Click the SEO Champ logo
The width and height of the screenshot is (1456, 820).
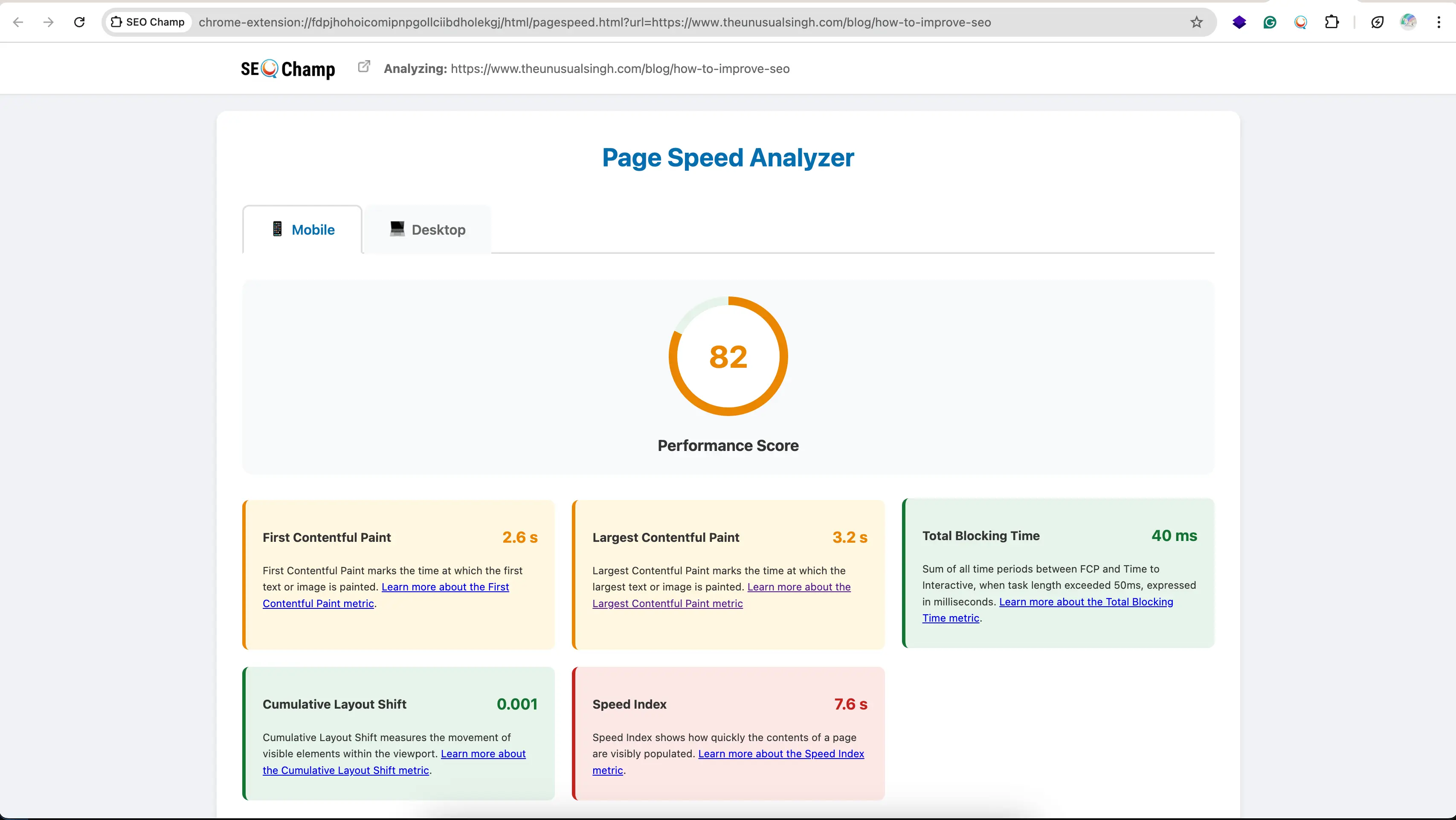[288, 69]
